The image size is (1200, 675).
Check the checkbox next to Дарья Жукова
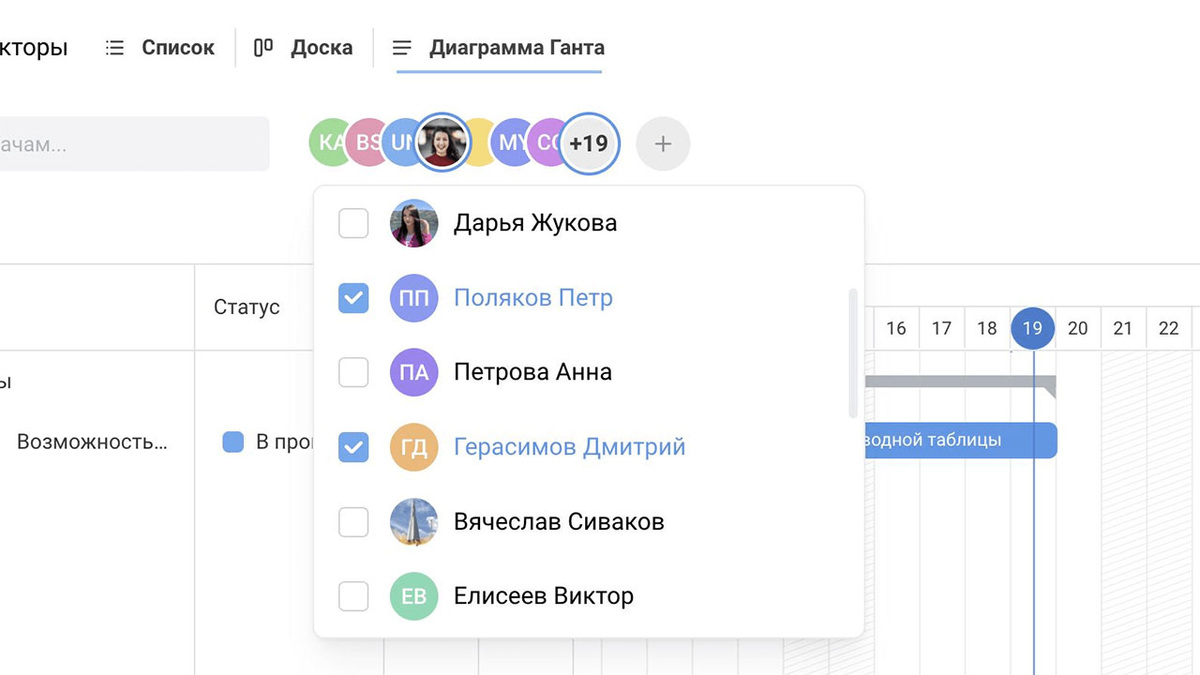click(x=353, y=223)
